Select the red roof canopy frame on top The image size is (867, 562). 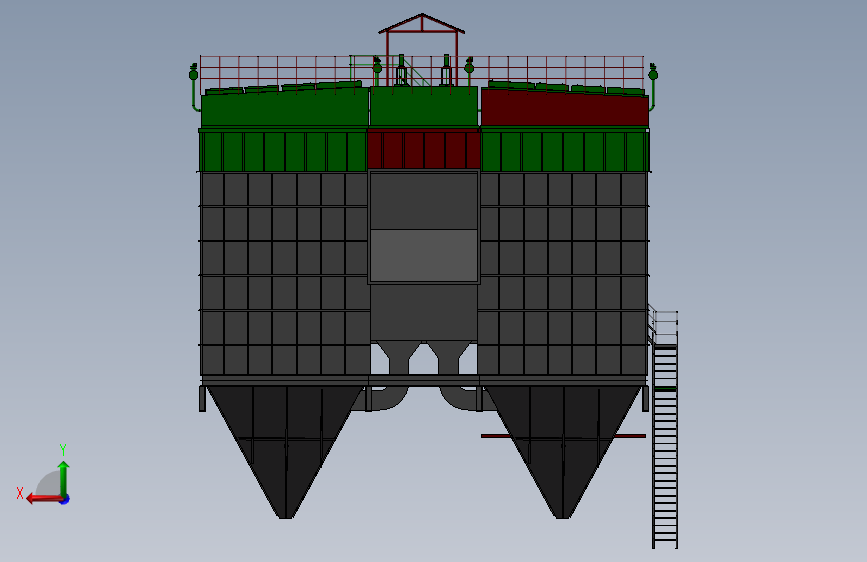(422, 49)
